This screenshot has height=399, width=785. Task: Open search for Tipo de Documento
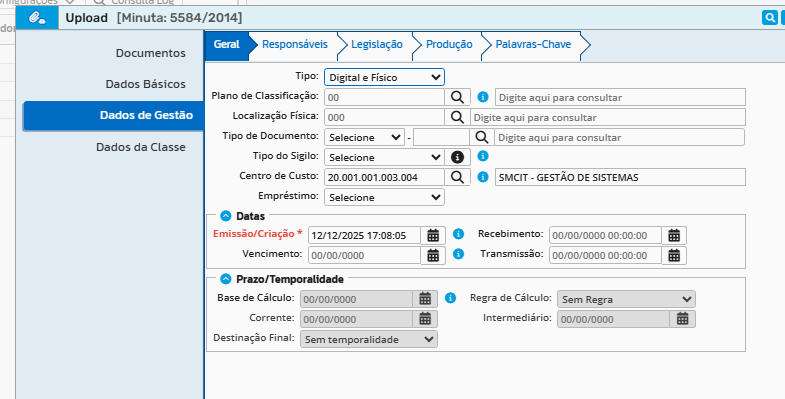tap(482, 137)
